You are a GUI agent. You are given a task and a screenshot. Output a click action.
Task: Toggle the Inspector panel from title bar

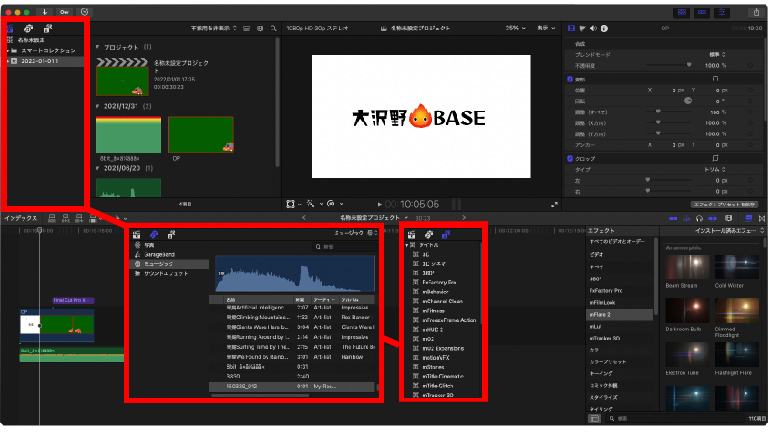pos(722,12)
